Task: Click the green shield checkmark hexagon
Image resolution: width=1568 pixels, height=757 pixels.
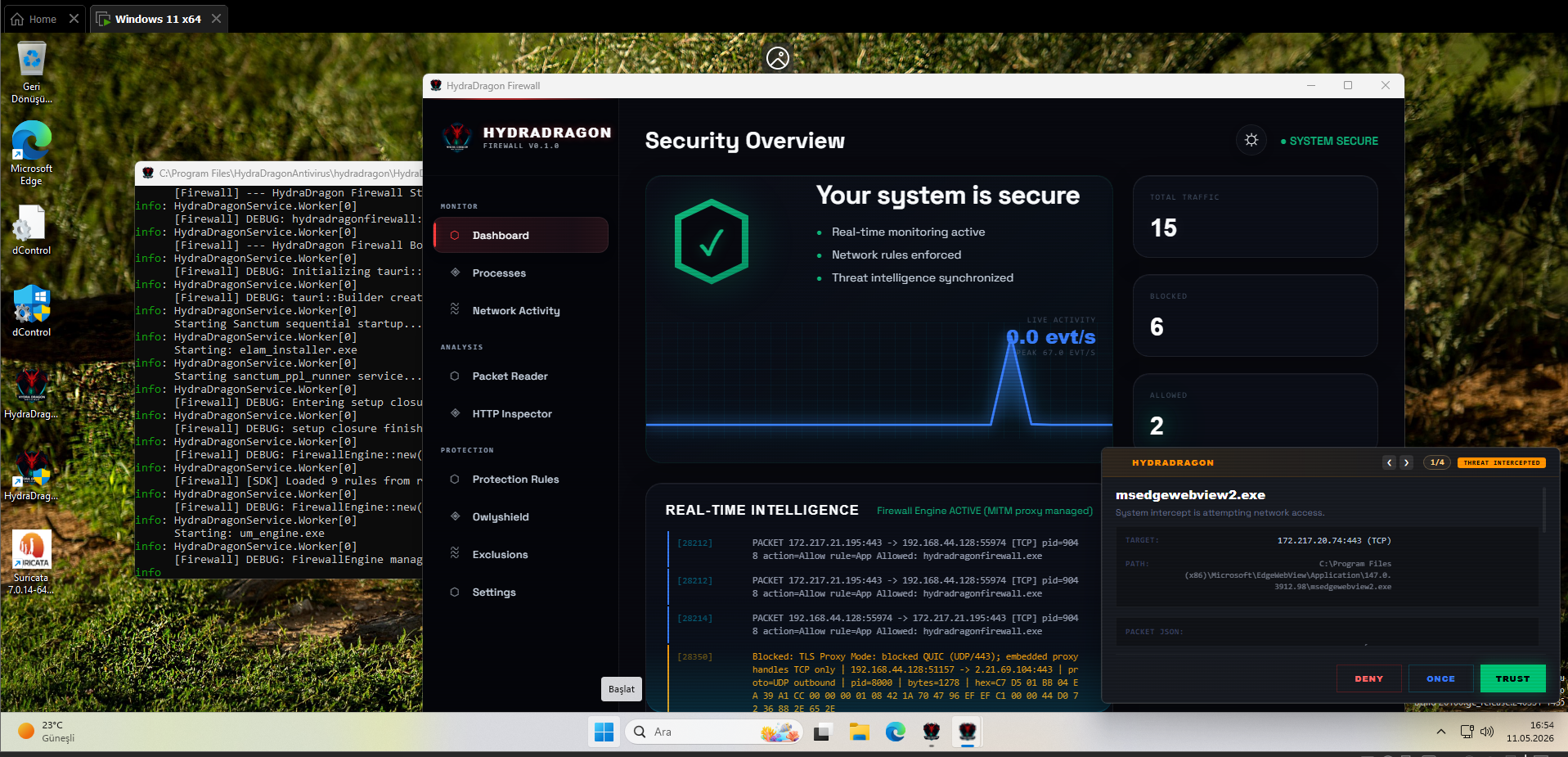Action: (x=712, y=241)
